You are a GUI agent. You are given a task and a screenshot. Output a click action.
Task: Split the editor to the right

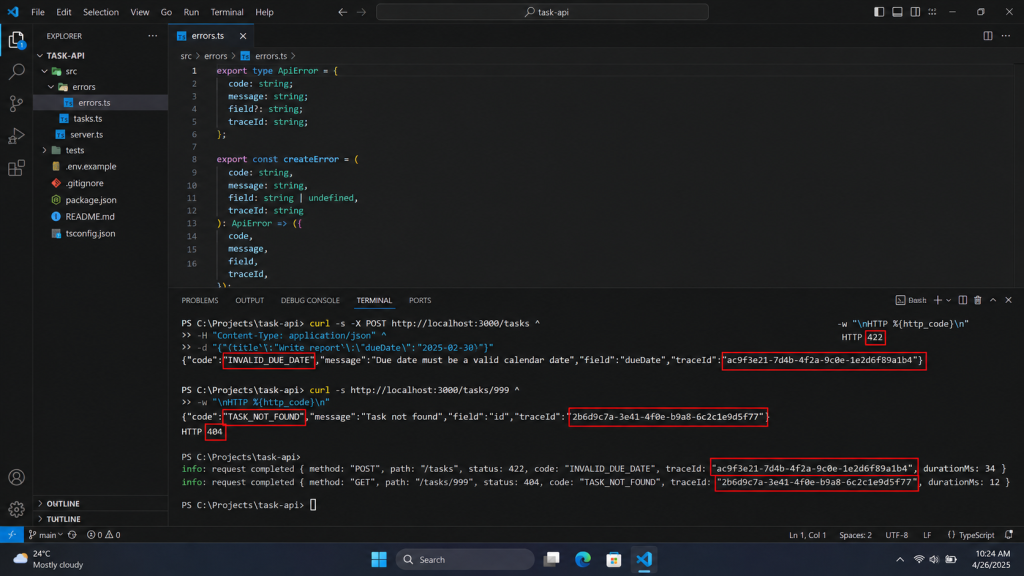pyautogui.click(x=987, y=36)
